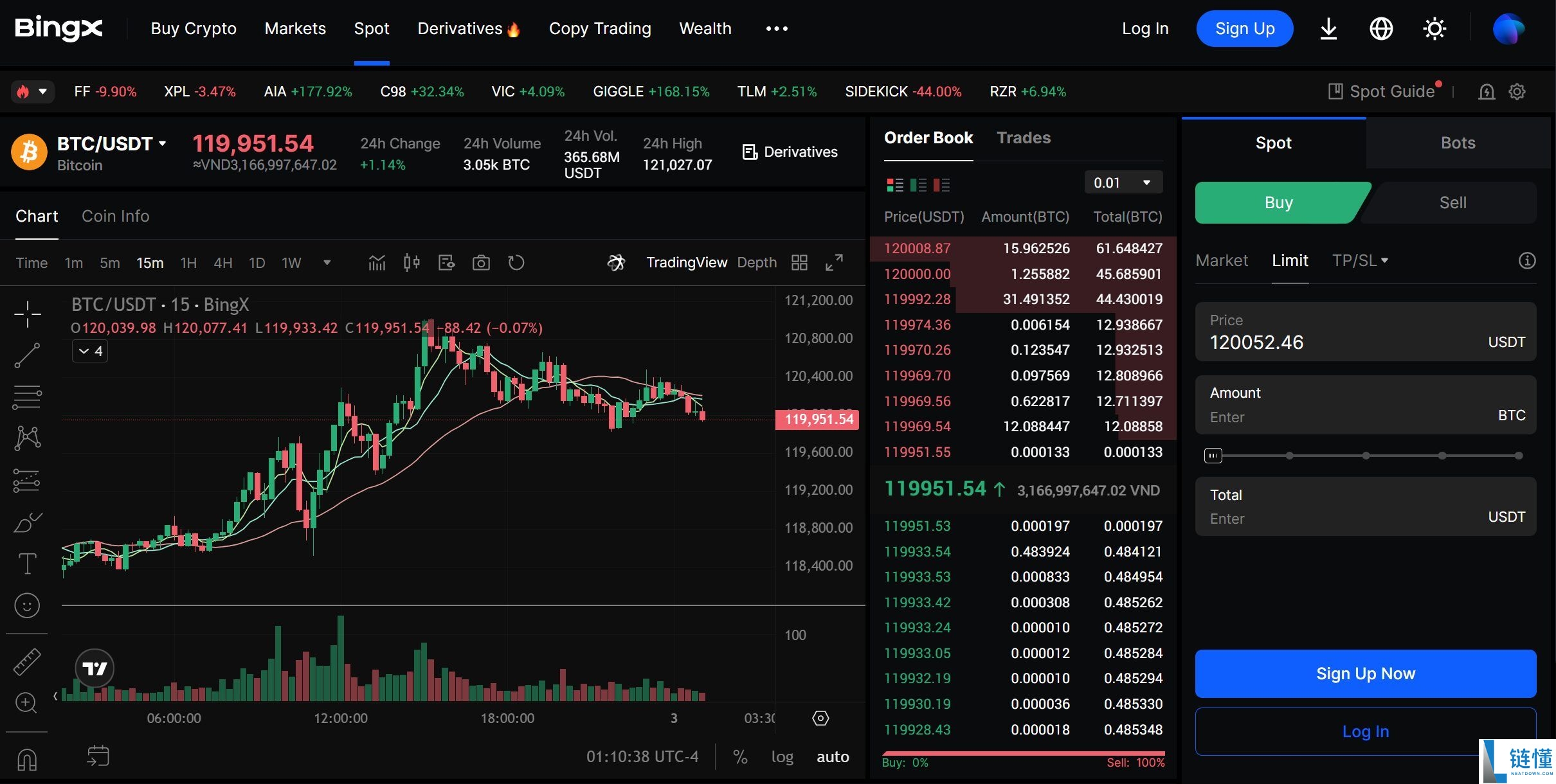Toggle the magnet snap tool
The image size is (1556, 784).
click(27, 760)
